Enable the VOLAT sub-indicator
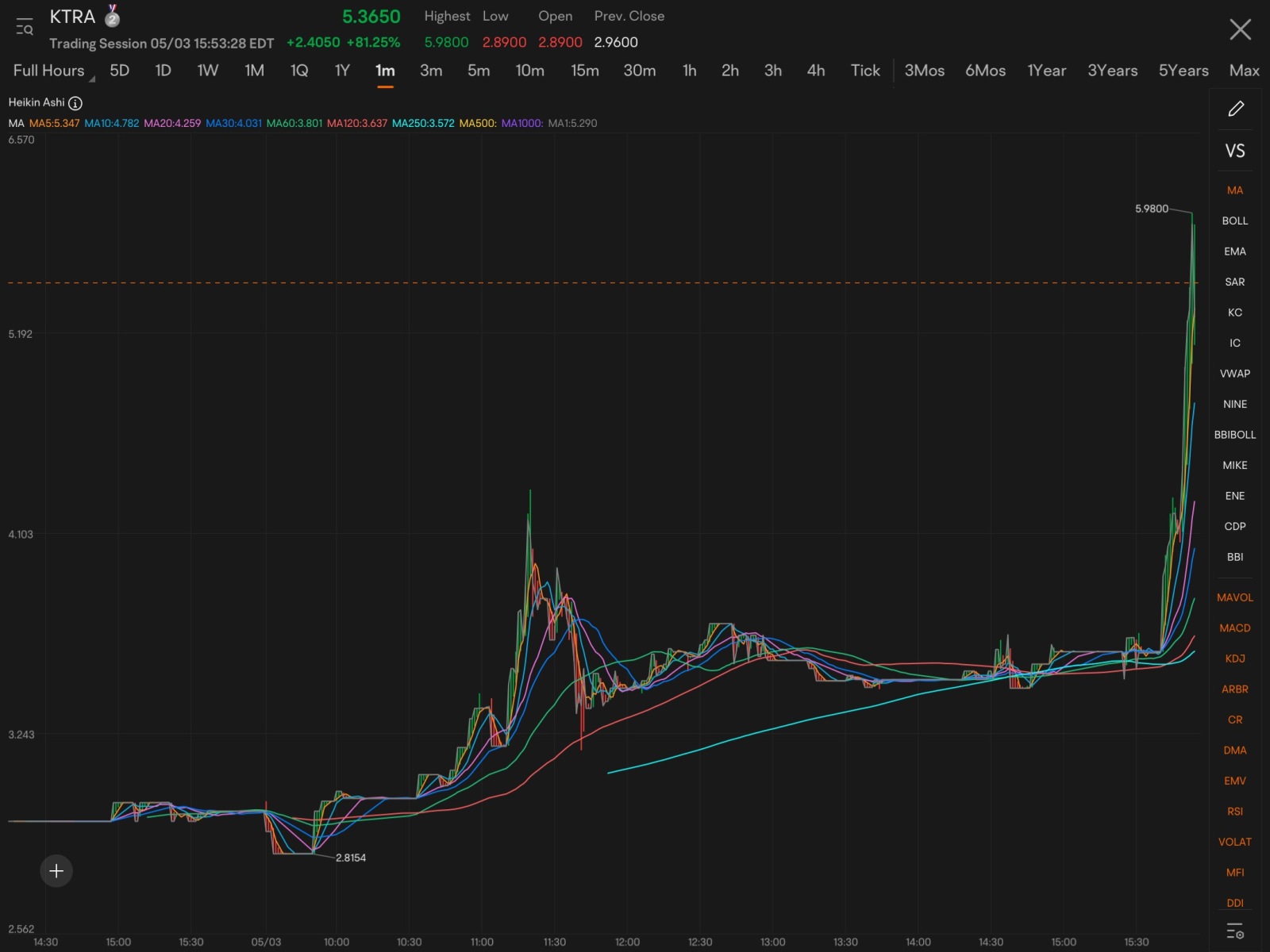The image size is (1270, 952). 1235,842
